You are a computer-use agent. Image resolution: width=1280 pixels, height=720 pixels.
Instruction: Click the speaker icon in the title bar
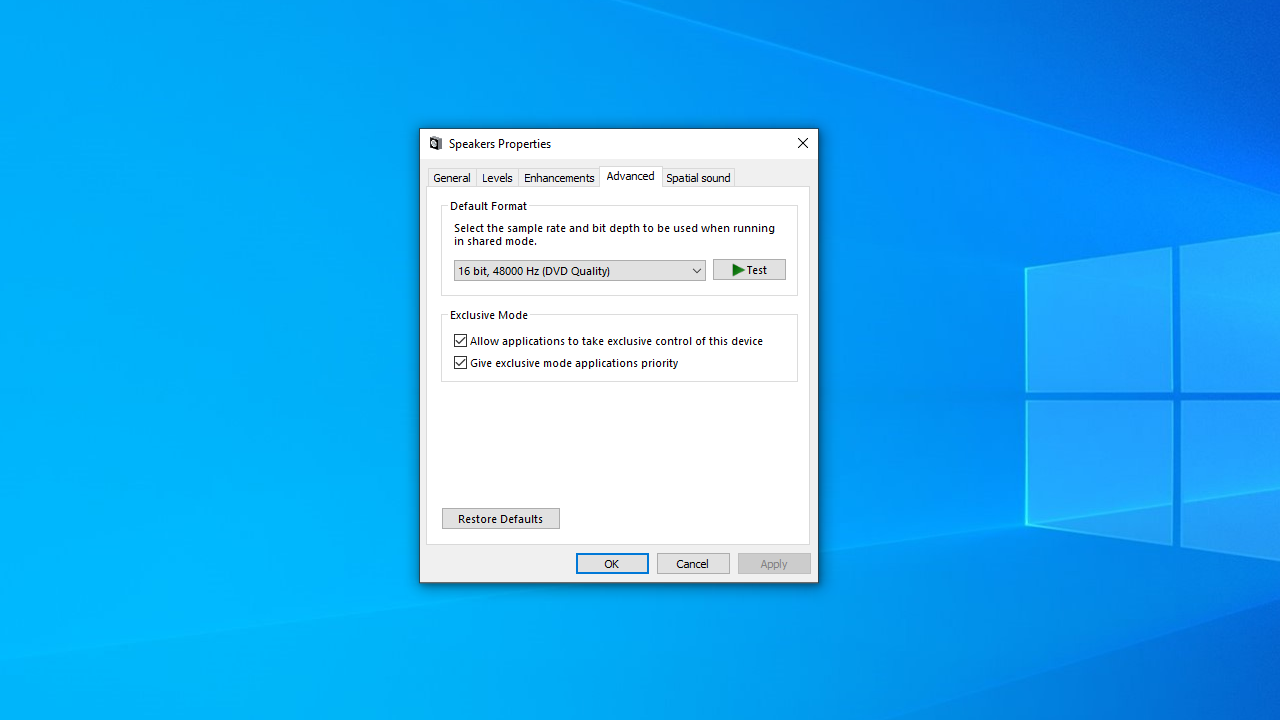click(435, 144)
